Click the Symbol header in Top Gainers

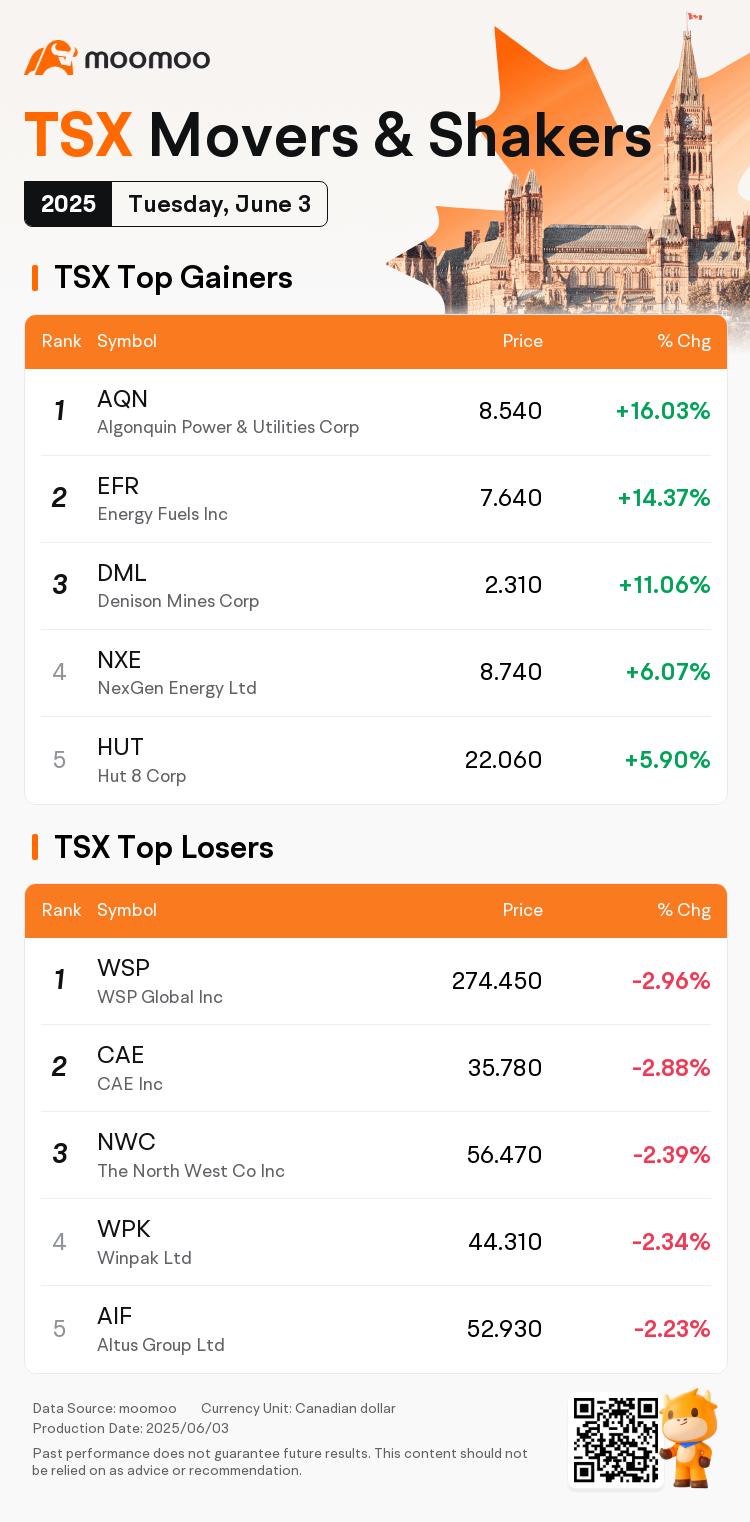click(x=127, y=341)
